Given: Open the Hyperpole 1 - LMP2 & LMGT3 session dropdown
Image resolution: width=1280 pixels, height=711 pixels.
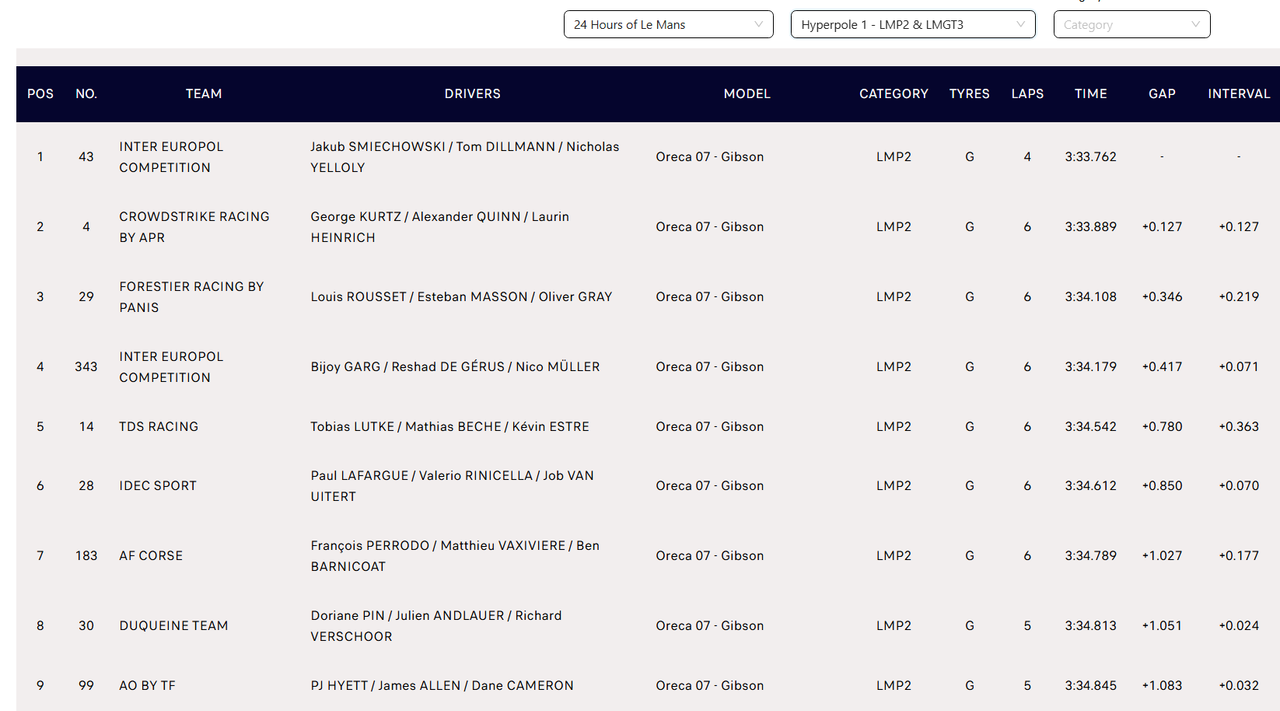Looking at the screenshot, I should coord(913,25).
